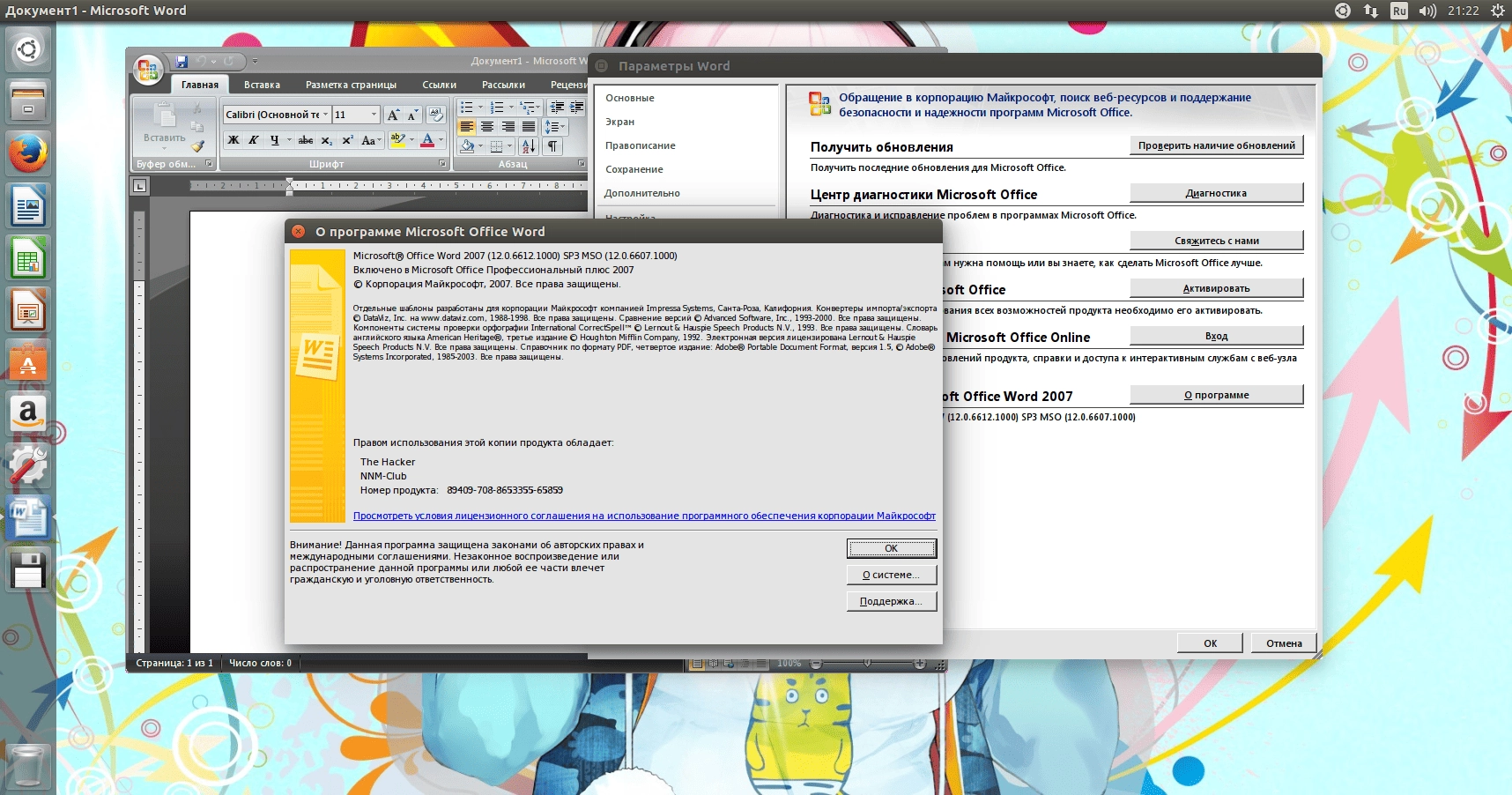This screenshot has height=795, width=1512.
Task: Customize the Quick Access toolbar dropdown
Action: click(x=255, y=62)
